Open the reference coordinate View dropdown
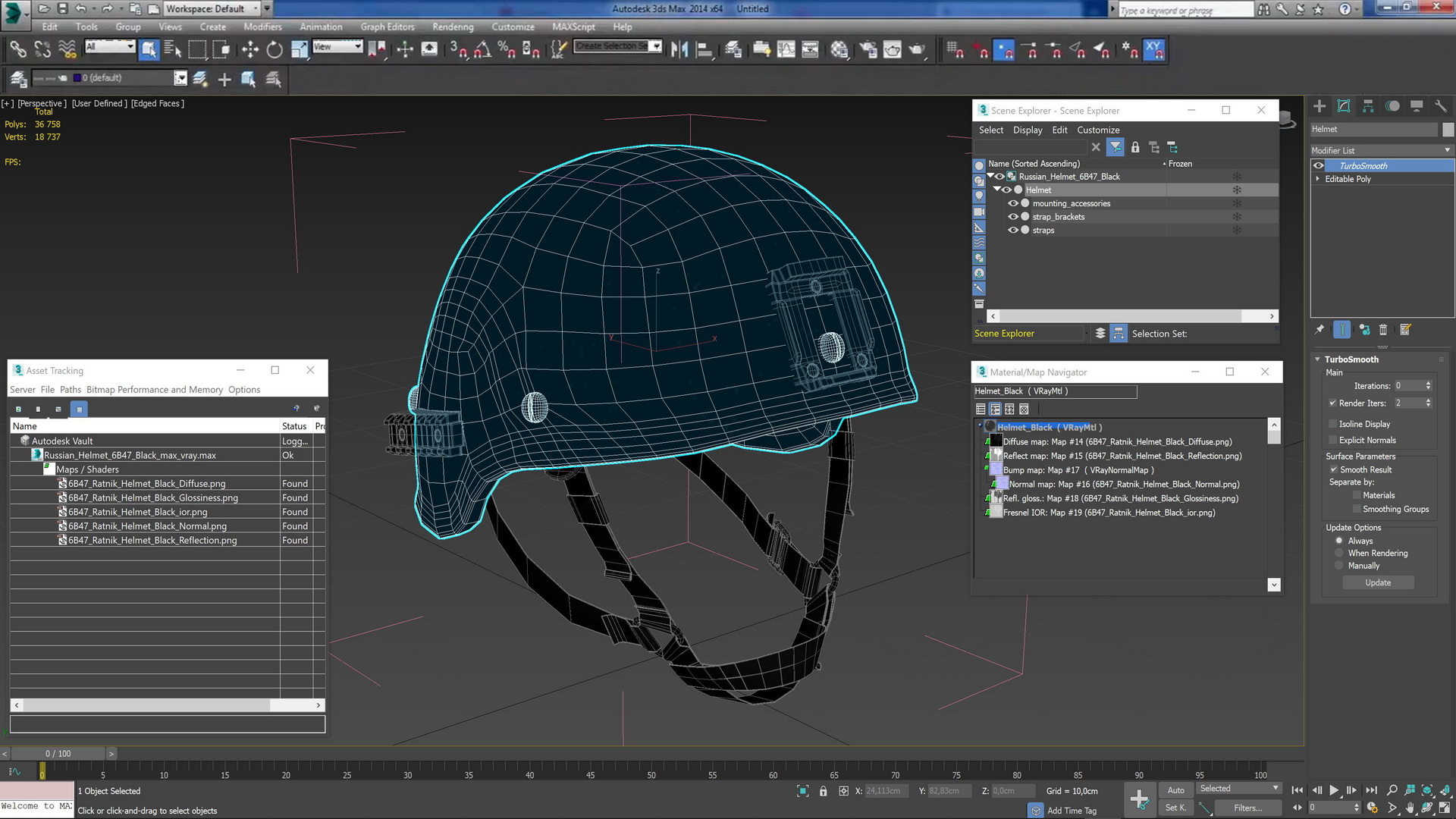 tap(337, 47)
